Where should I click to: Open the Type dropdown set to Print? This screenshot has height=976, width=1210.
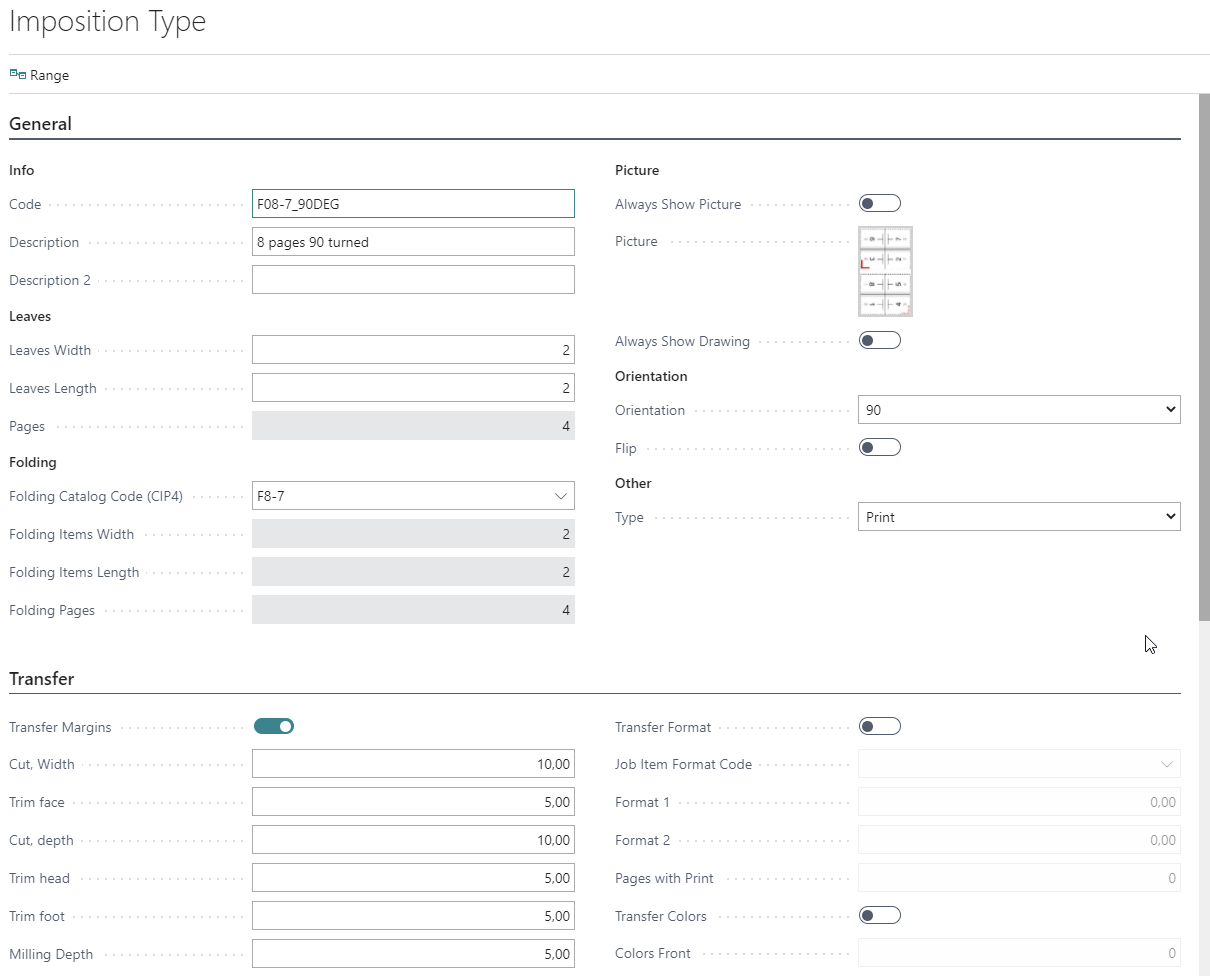point(1018,517)
